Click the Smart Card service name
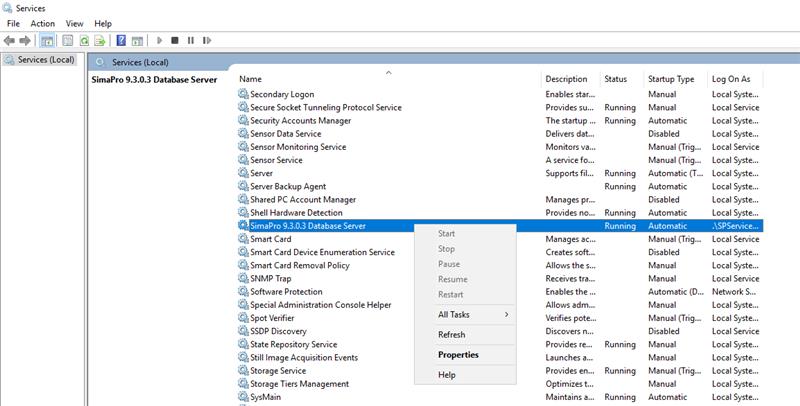 pos(270,239)
